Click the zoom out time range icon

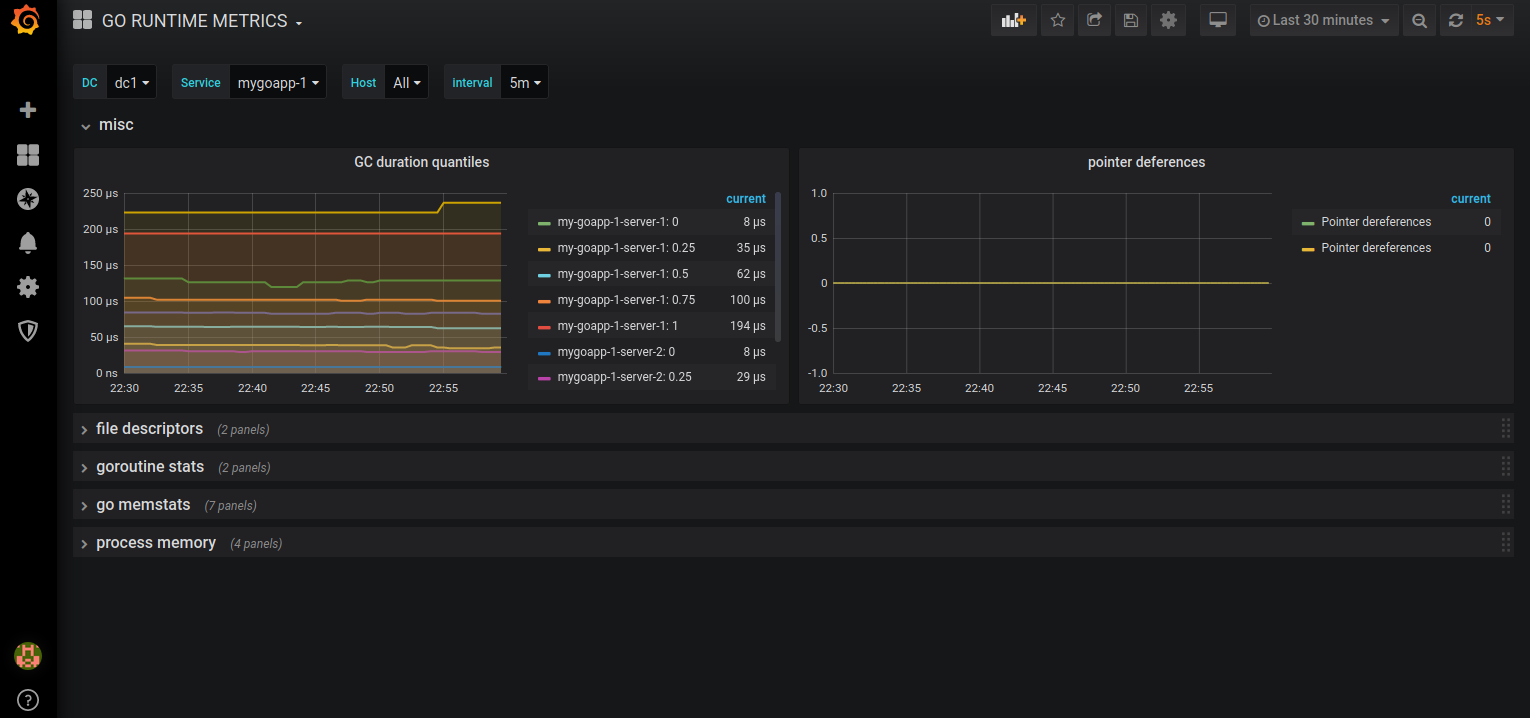pos(1419,20)
